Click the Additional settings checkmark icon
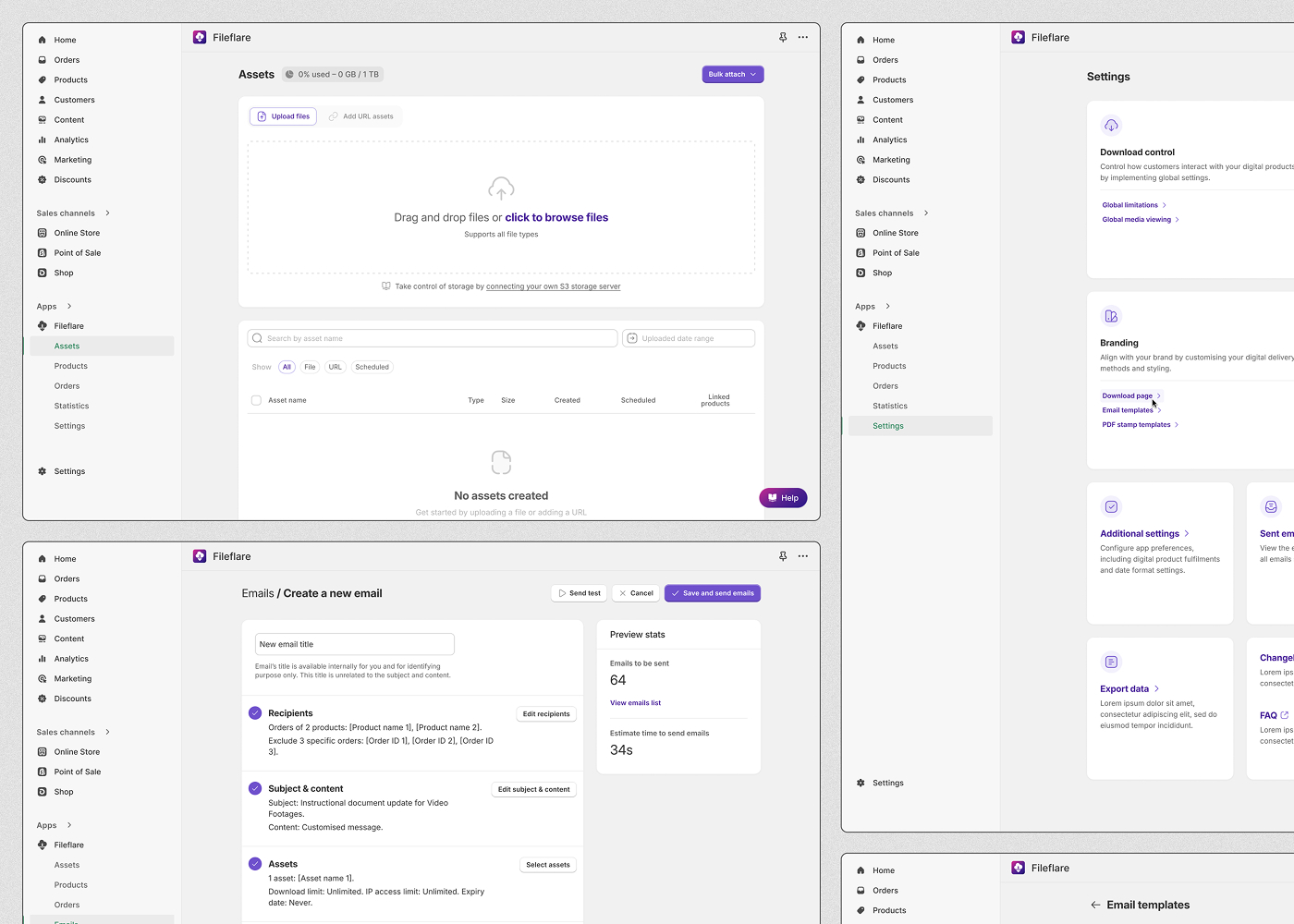 pos(1111,506)
